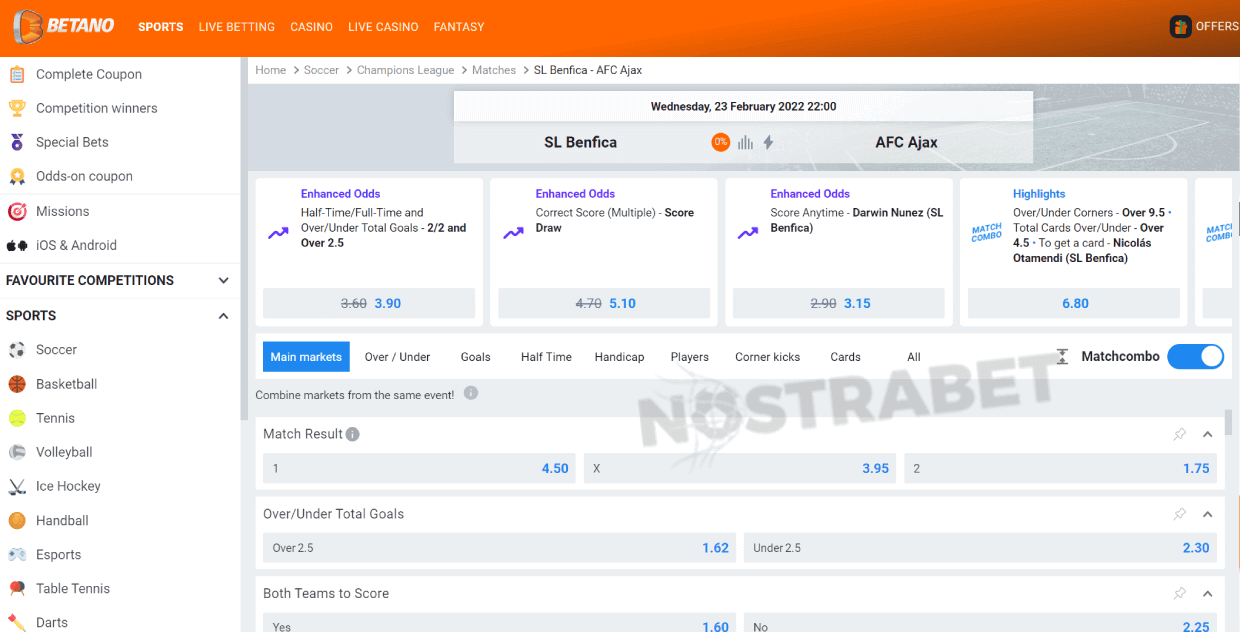The width and height of the screenshot is (1240, 632).
Task: Click the lightning bolt icon in match header
Action: (x=768, y=142)
